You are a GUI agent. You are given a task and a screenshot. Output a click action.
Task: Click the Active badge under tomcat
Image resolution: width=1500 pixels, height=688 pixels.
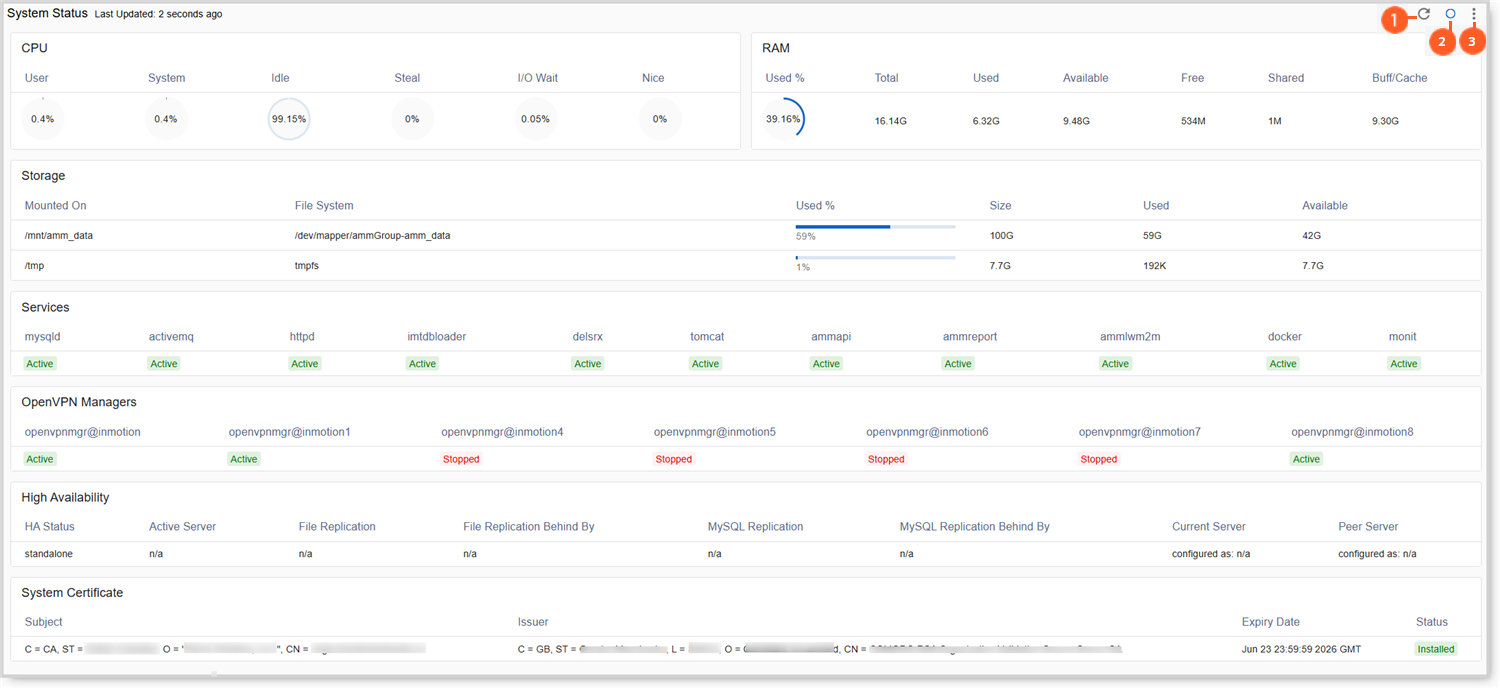click(705, 364)
